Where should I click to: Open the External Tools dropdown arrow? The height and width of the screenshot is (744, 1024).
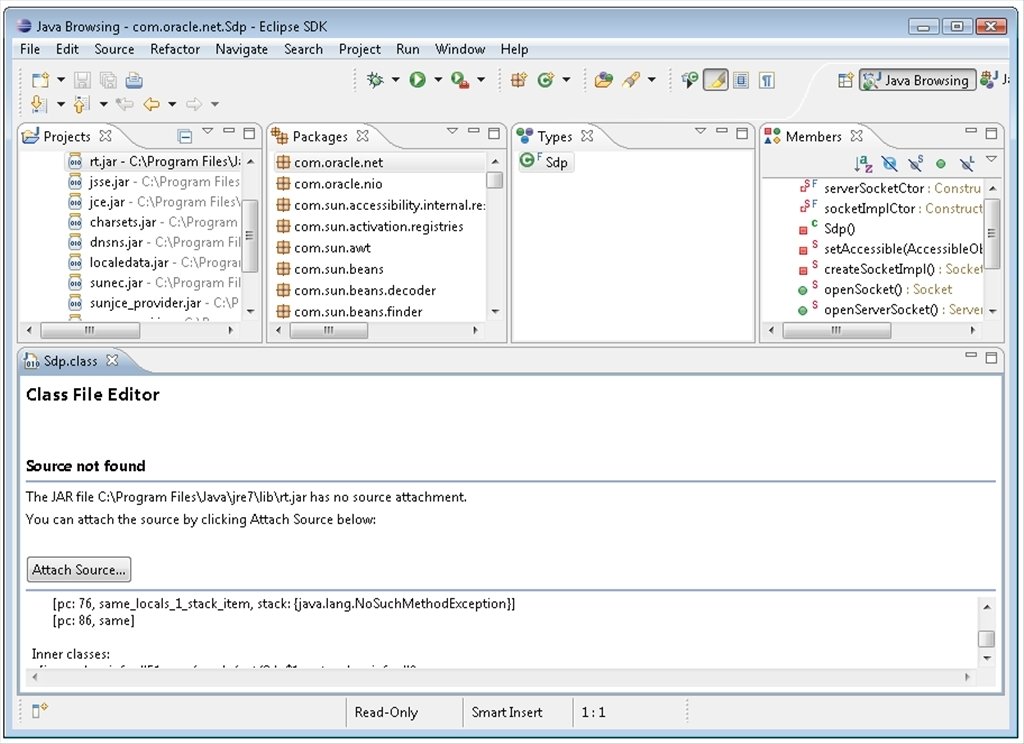481,80
